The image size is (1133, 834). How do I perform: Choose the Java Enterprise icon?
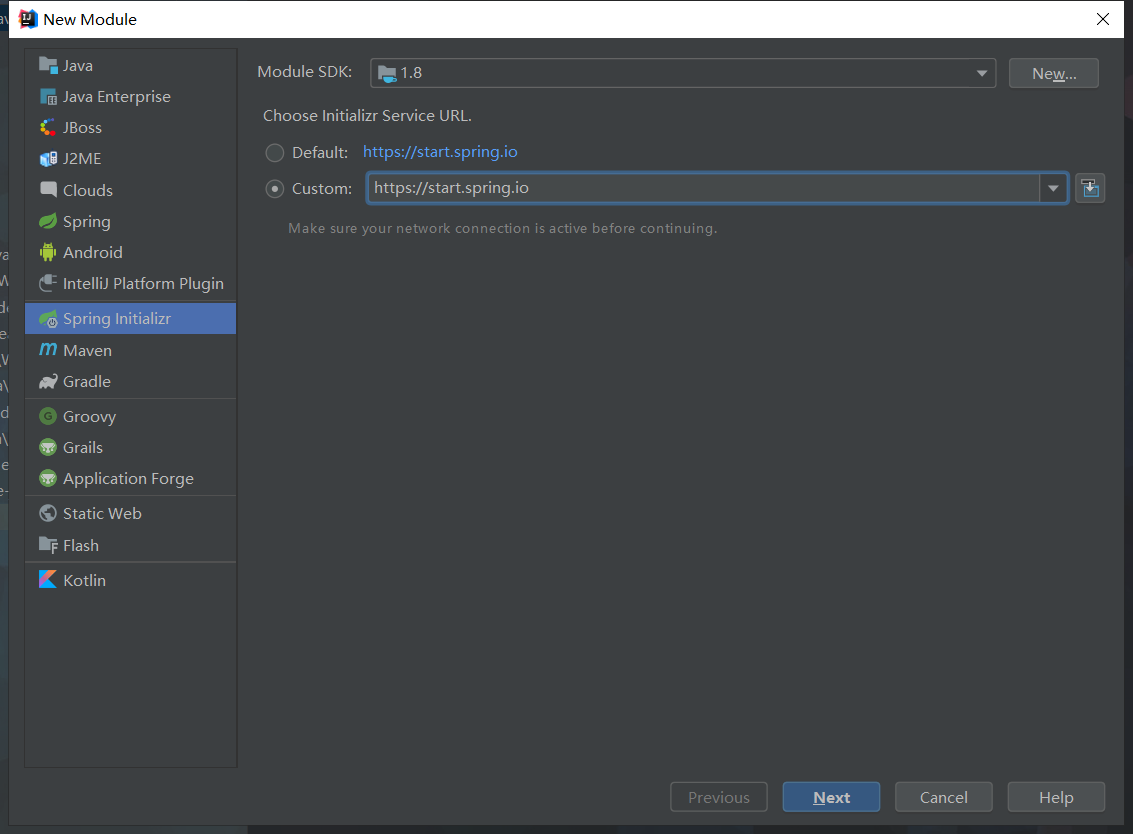pos(48,96)
